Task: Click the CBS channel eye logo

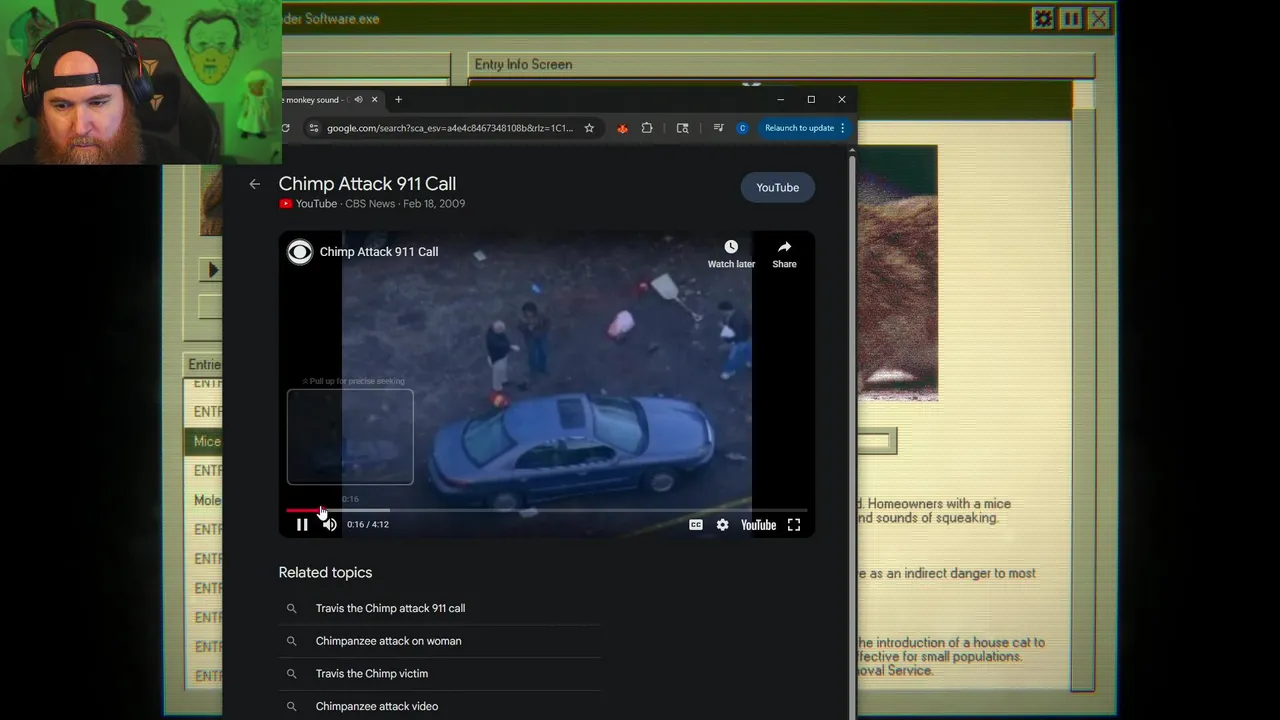Action: click(x=300, y=252)
